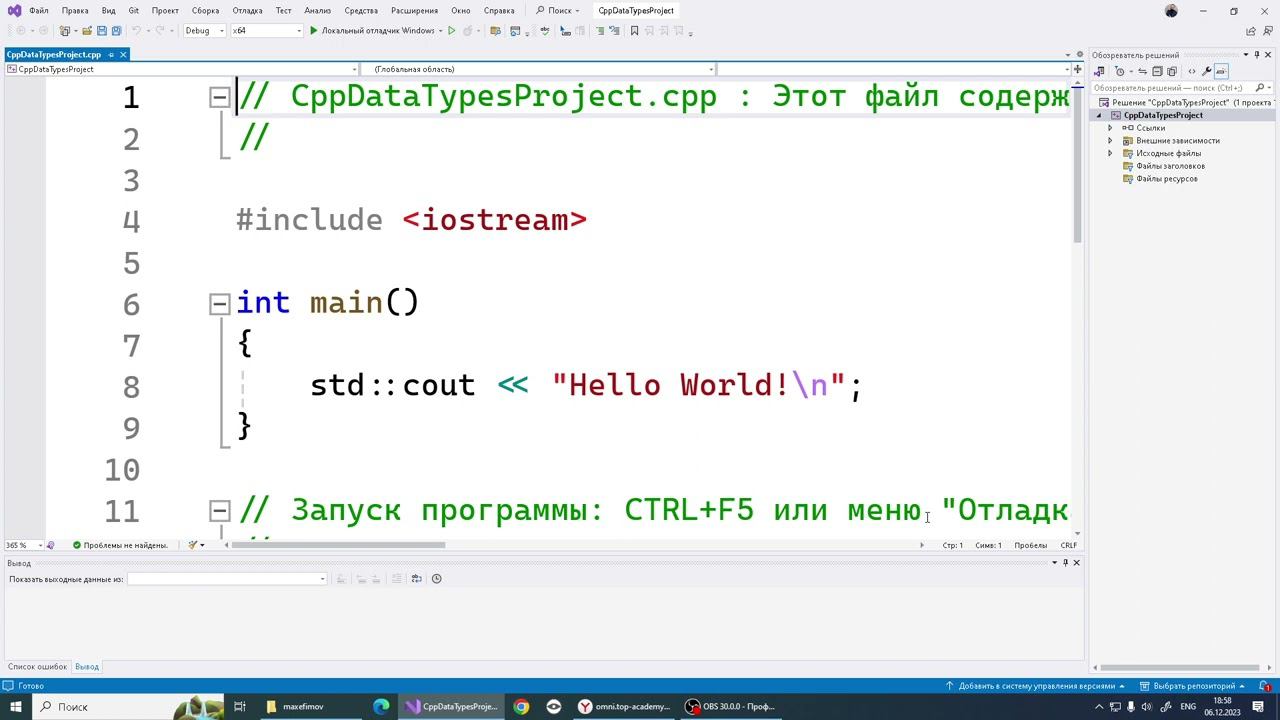
Task: Click the Проблемы не найдены status indicator
Action: [120, 545]
